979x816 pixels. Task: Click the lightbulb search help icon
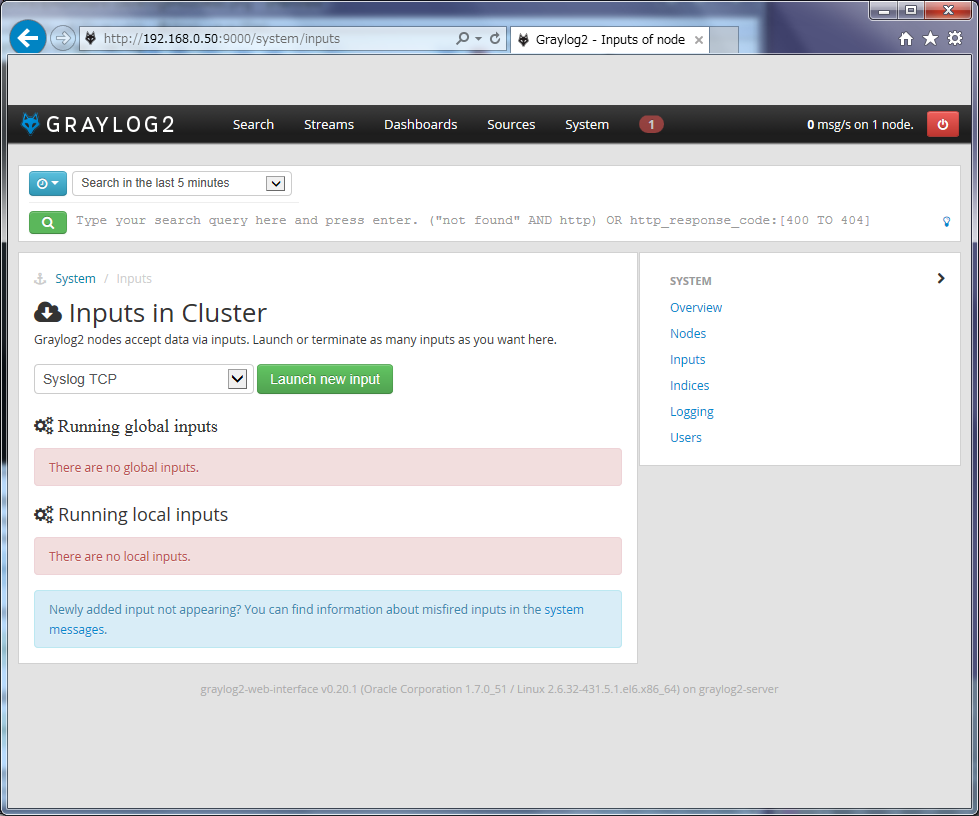pyautogui.click(x=947, y=222)
